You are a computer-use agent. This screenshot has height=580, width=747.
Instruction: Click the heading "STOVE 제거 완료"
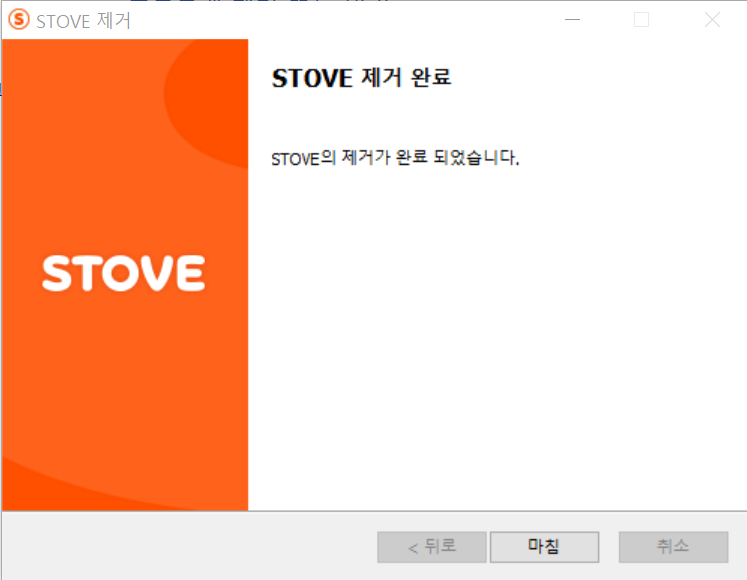361,78
